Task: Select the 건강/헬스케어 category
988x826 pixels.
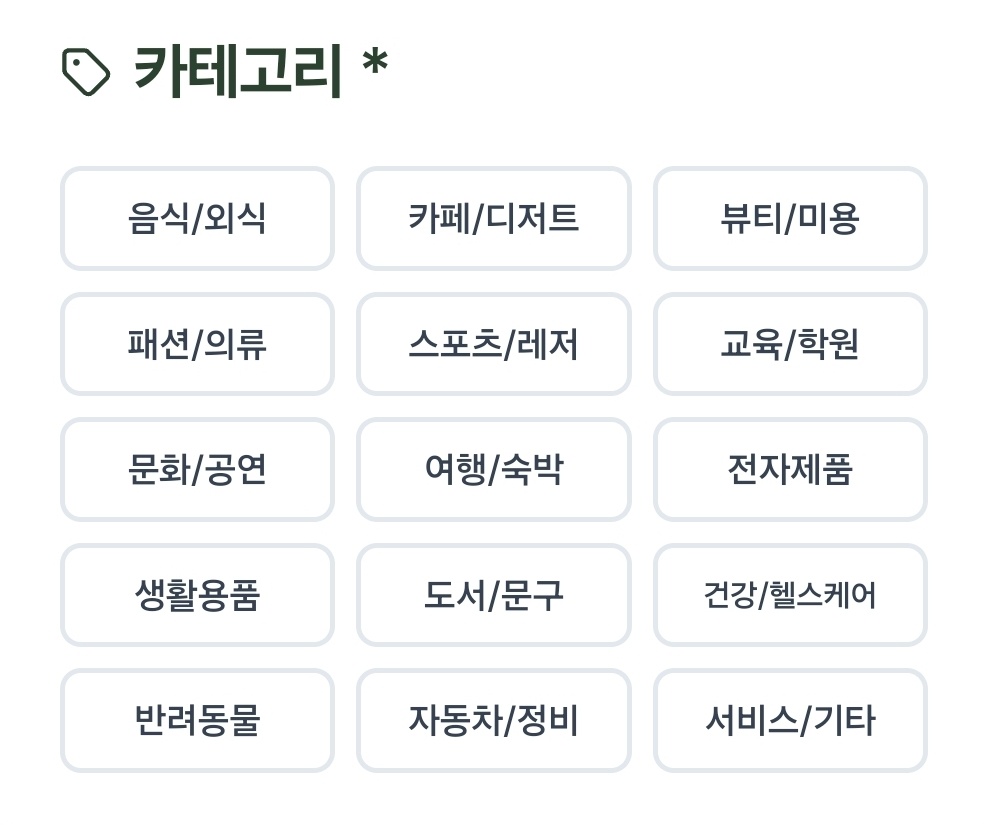Action: point(790,595)
